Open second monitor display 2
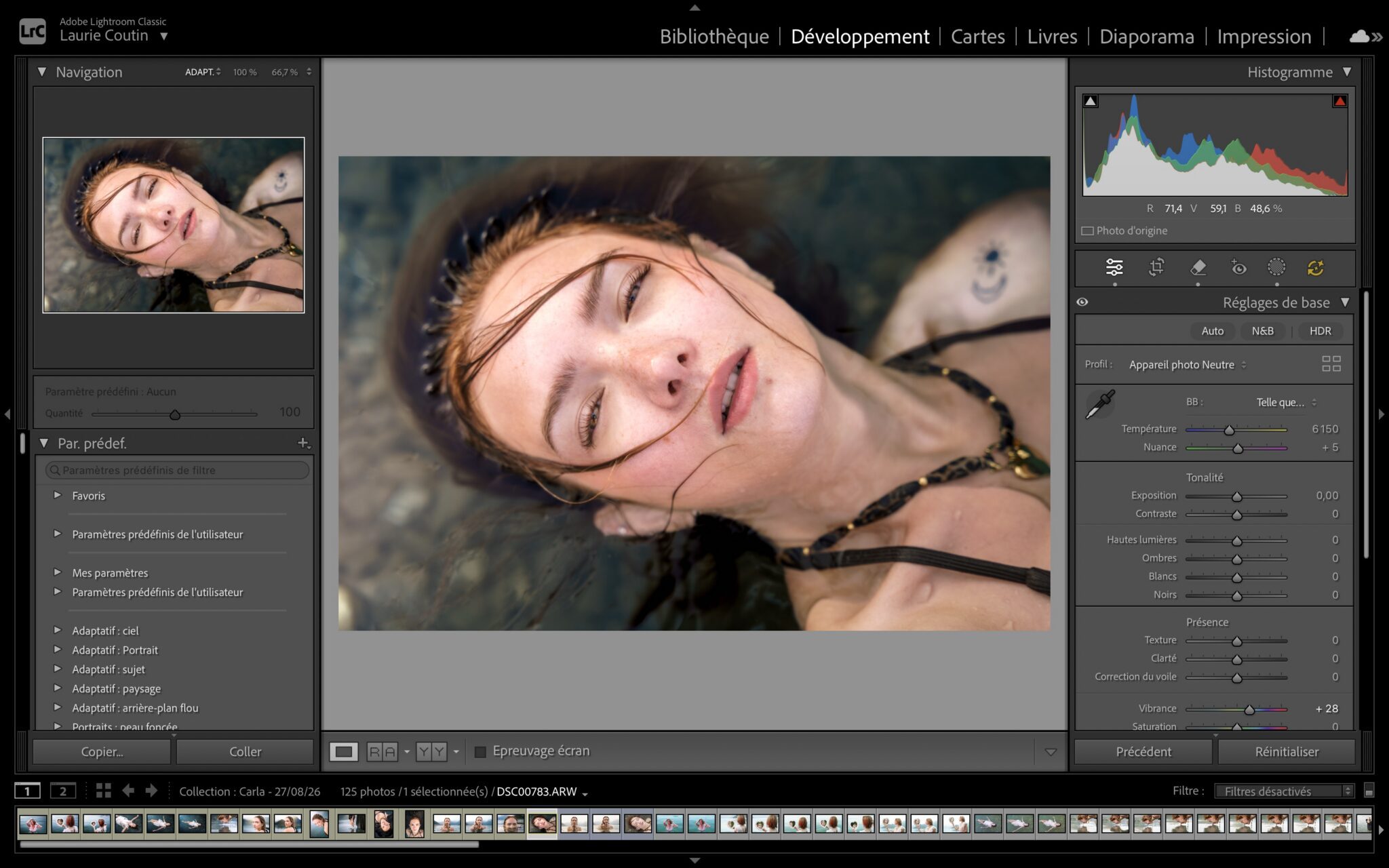 [x=63, y=791]
